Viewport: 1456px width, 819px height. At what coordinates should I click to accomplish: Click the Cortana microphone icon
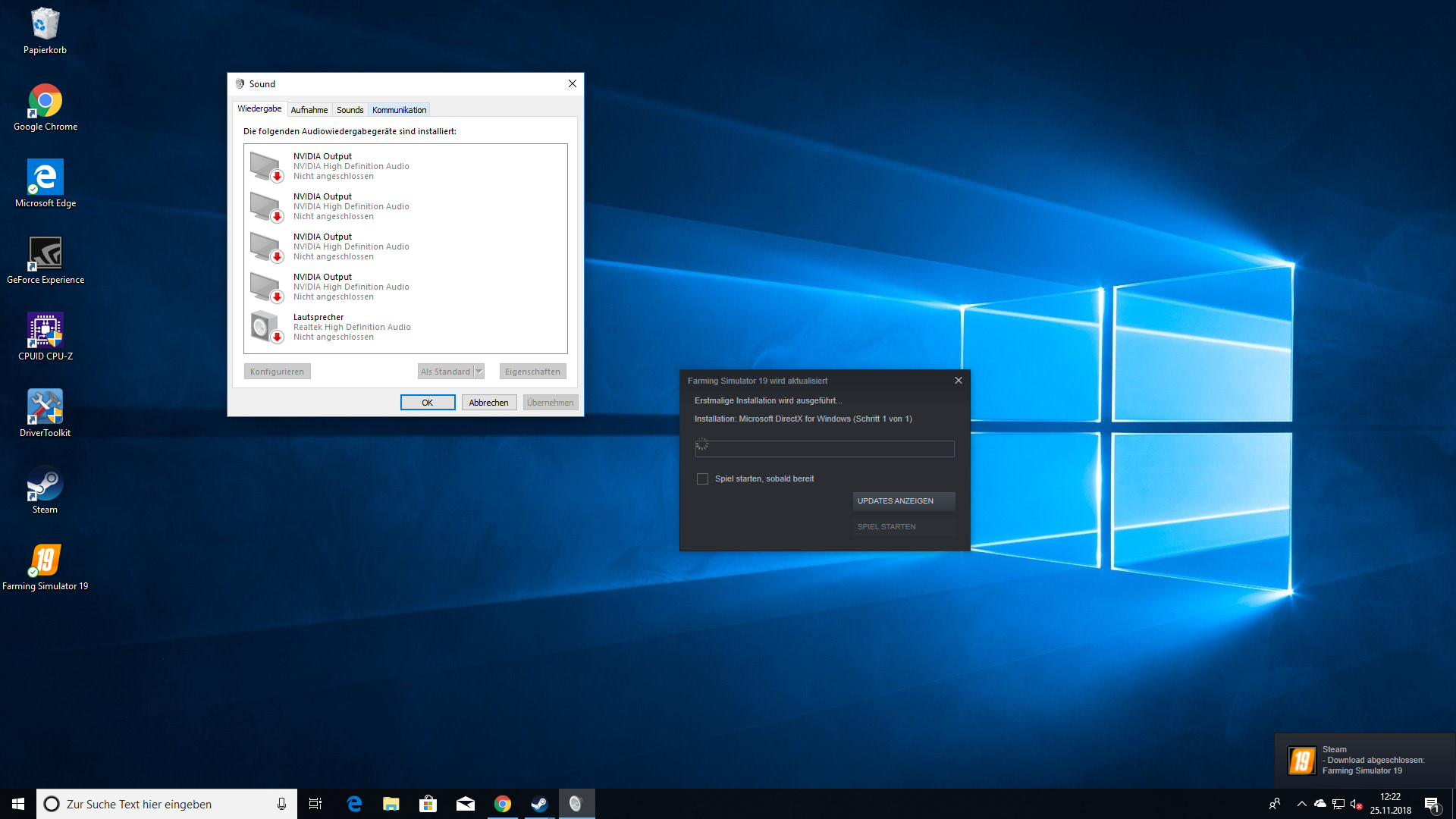coord(281,804)
